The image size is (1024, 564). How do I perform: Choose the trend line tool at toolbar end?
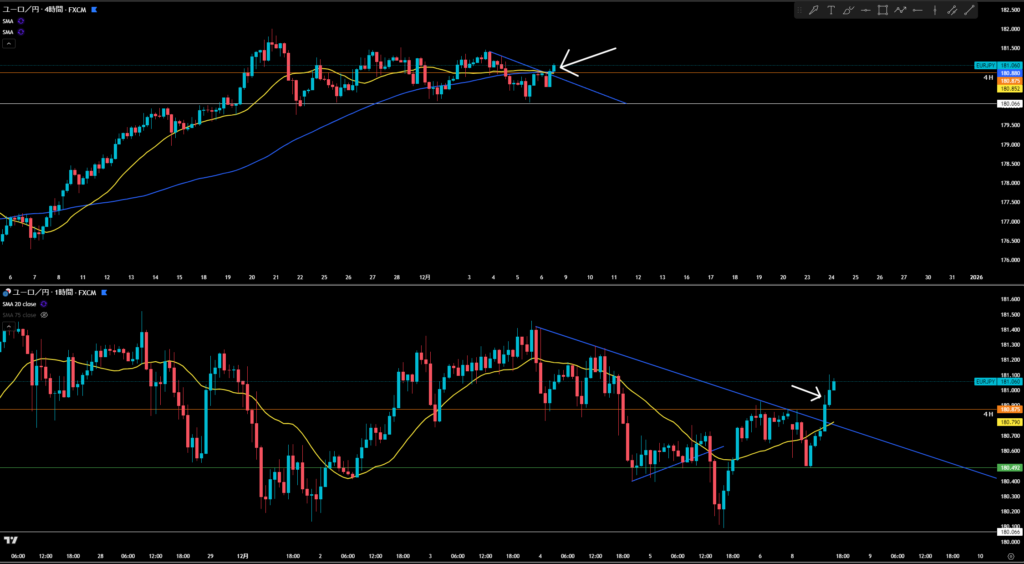point(969,11)
